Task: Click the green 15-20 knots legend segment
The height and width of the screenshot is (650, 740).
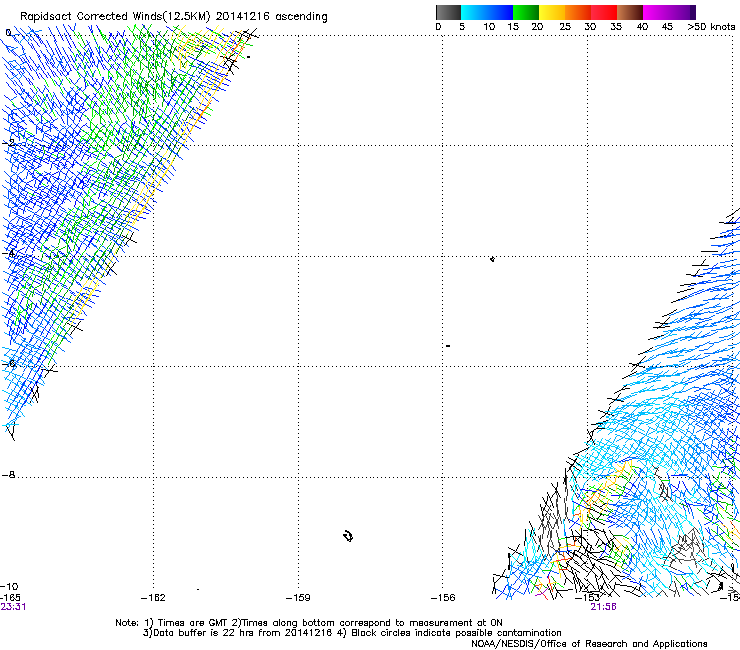Action: 526,12
